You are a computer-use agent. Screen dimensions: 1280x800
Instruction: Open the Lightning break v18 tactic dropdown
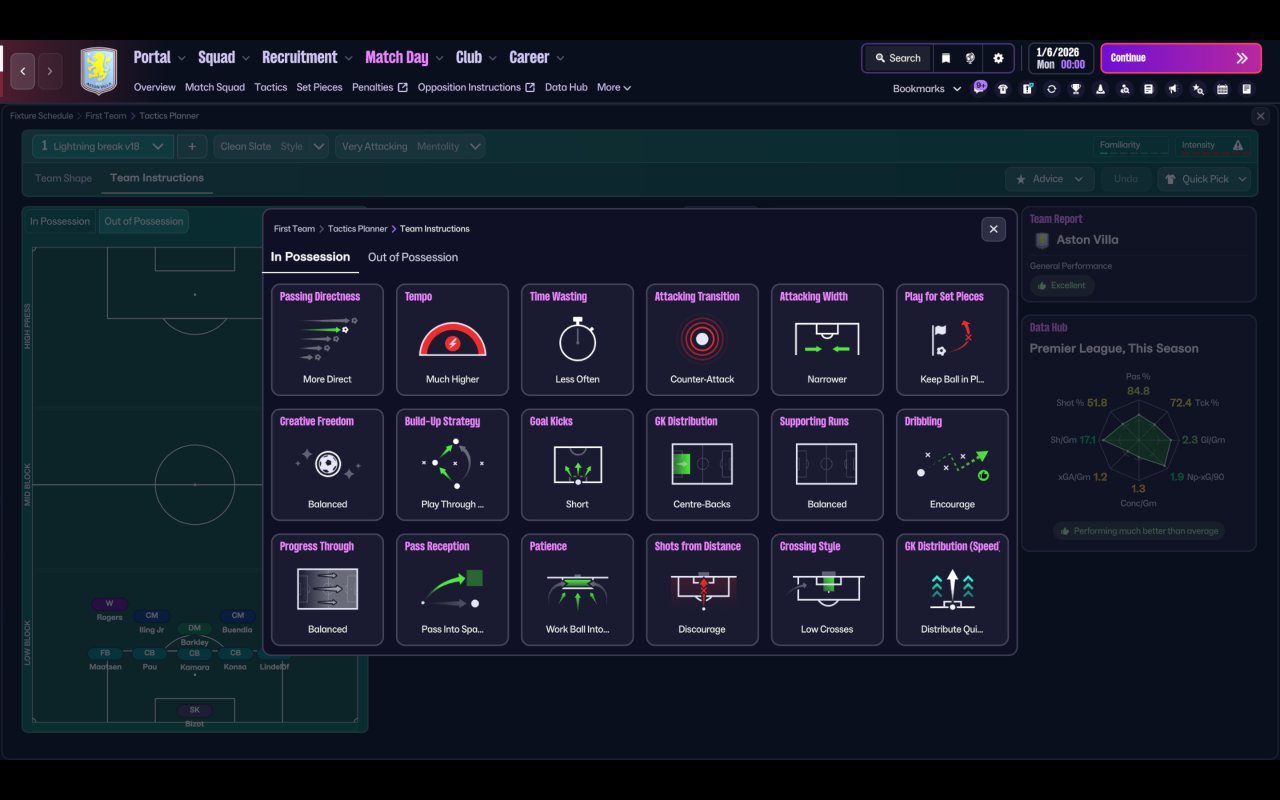tap(102, 146)
